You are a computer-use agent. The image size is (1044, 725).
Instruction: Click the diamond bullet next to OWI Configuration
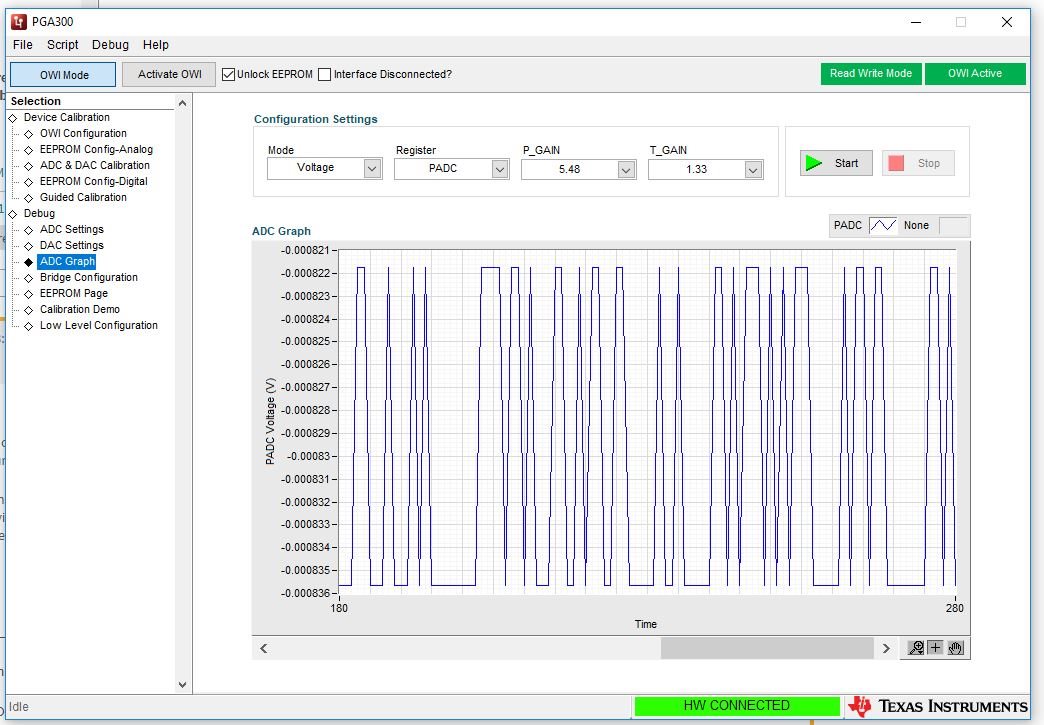[x=29, y=134]
